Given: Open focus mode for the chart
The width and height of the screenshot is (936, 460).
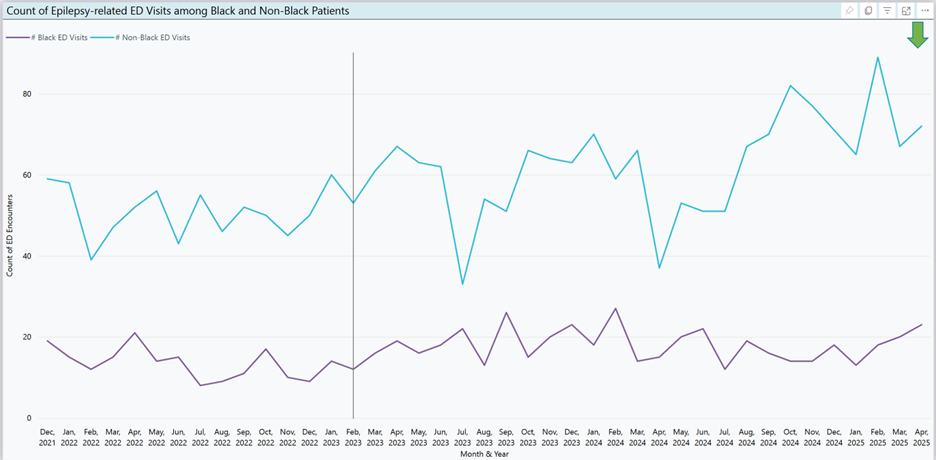Looking at the screenshot, I should 906,11.
